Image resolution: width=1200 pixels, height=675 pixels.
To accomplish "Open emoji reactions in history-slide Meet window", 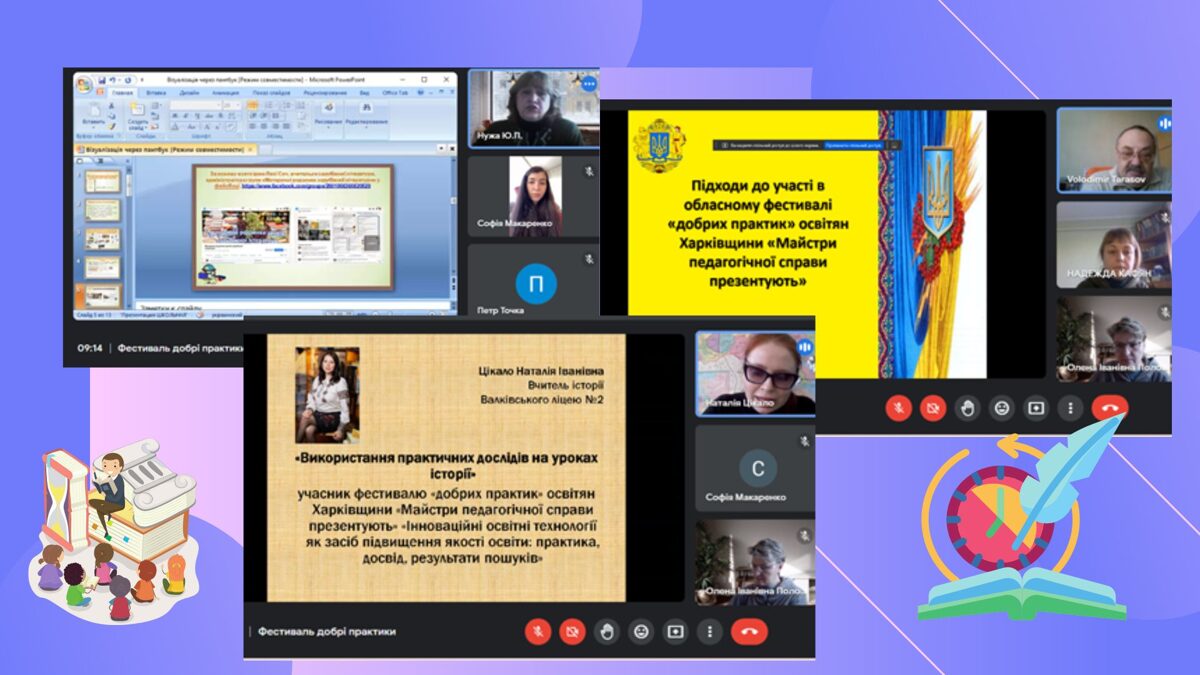I will (x=641, y=631).
